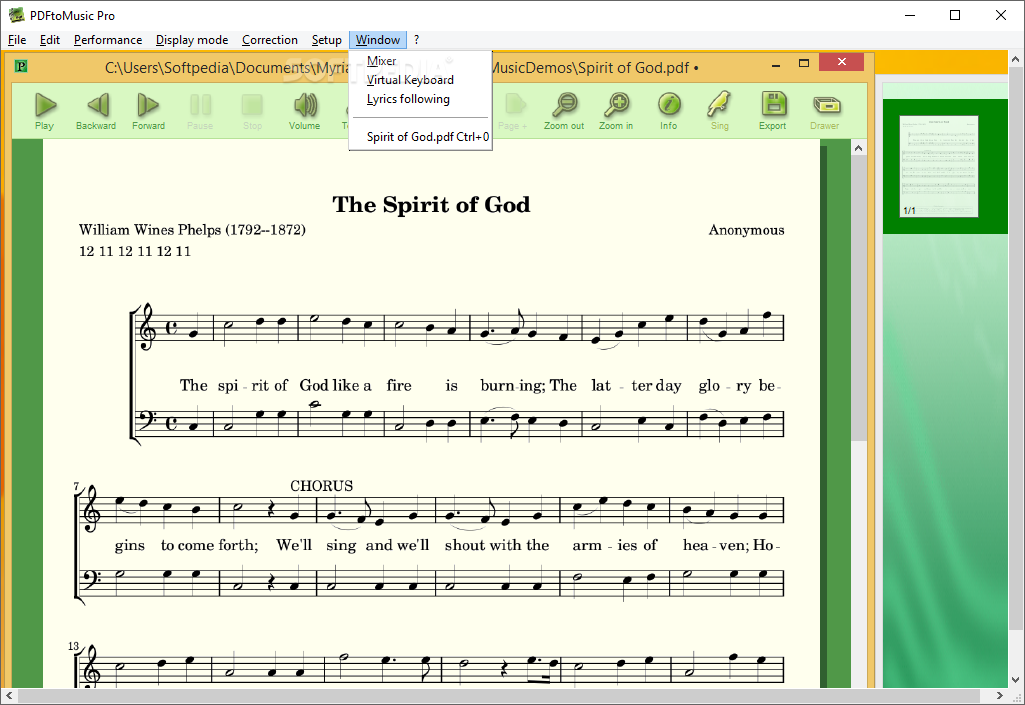This screenshot has width=1025, height=705.
Task: Click measure number 13 in the score
Action: (73, 646)
